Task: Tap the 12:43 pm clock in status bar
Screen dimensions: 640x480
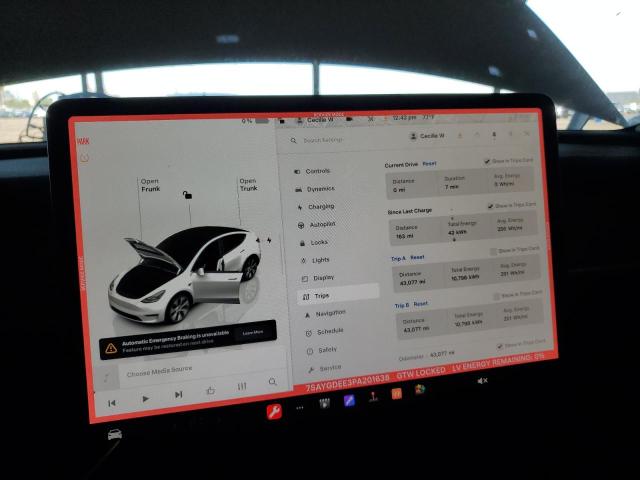Action: coord(404,118)
